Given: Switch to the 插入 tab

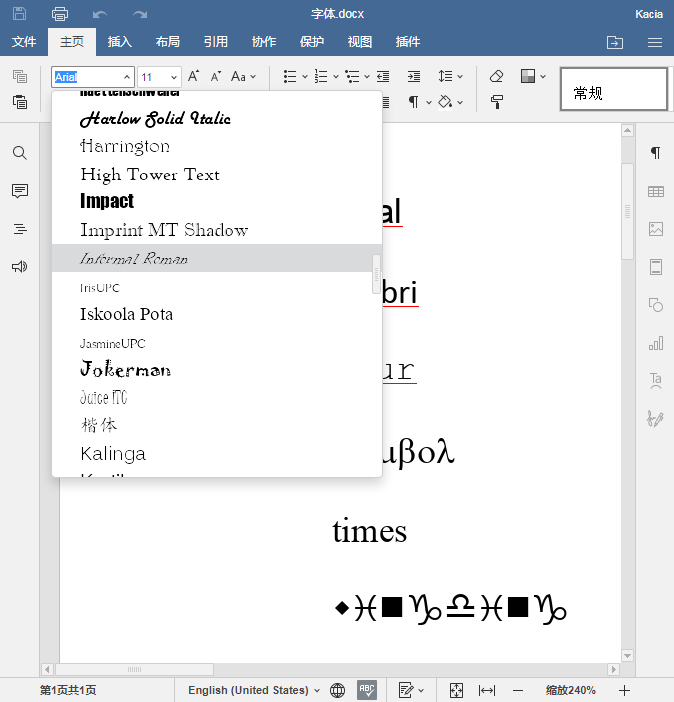Looking at the screenshot, I should [120, 42].
